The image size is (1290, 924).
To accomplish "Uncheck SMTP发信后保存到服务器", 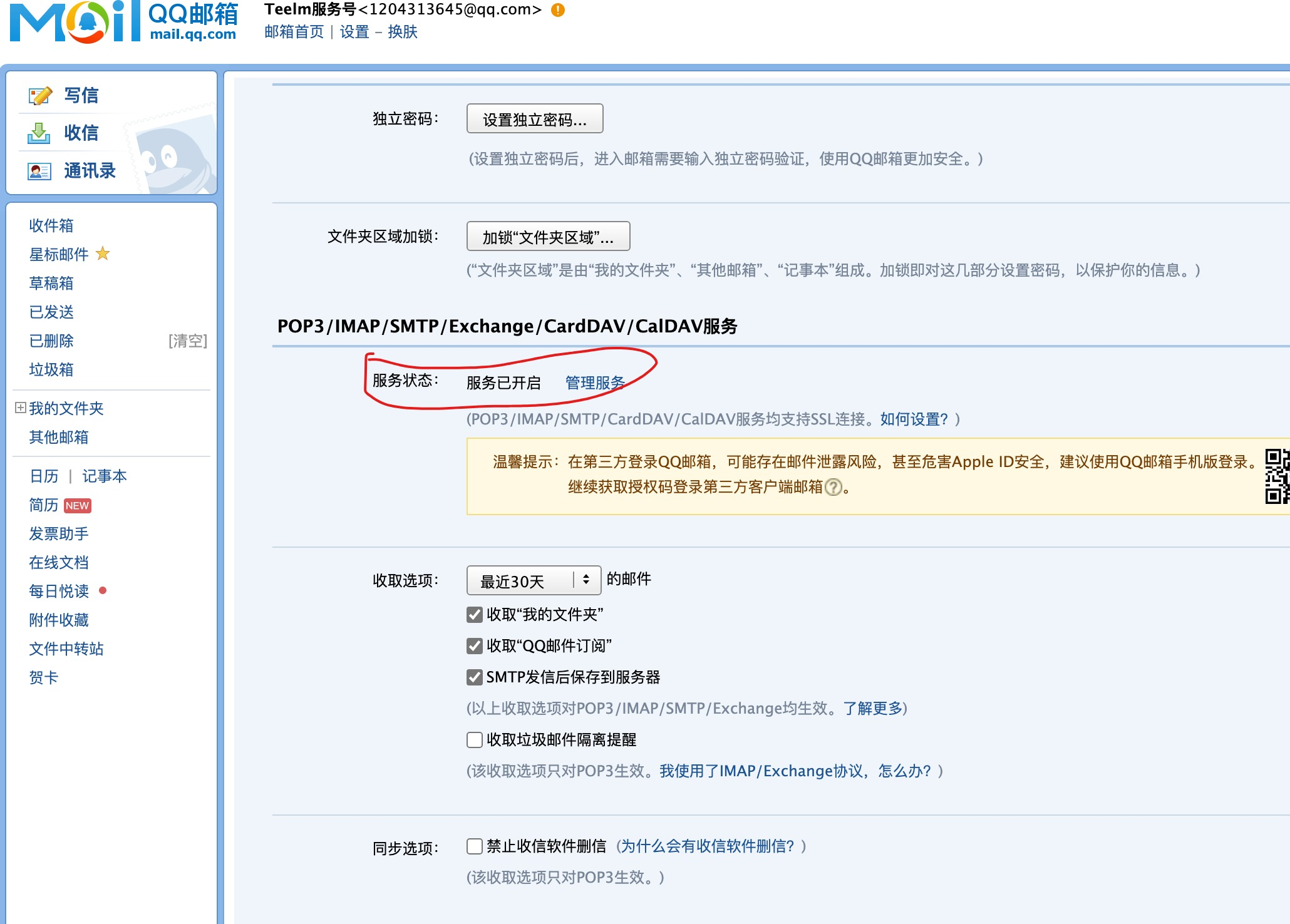I will 475,677.
